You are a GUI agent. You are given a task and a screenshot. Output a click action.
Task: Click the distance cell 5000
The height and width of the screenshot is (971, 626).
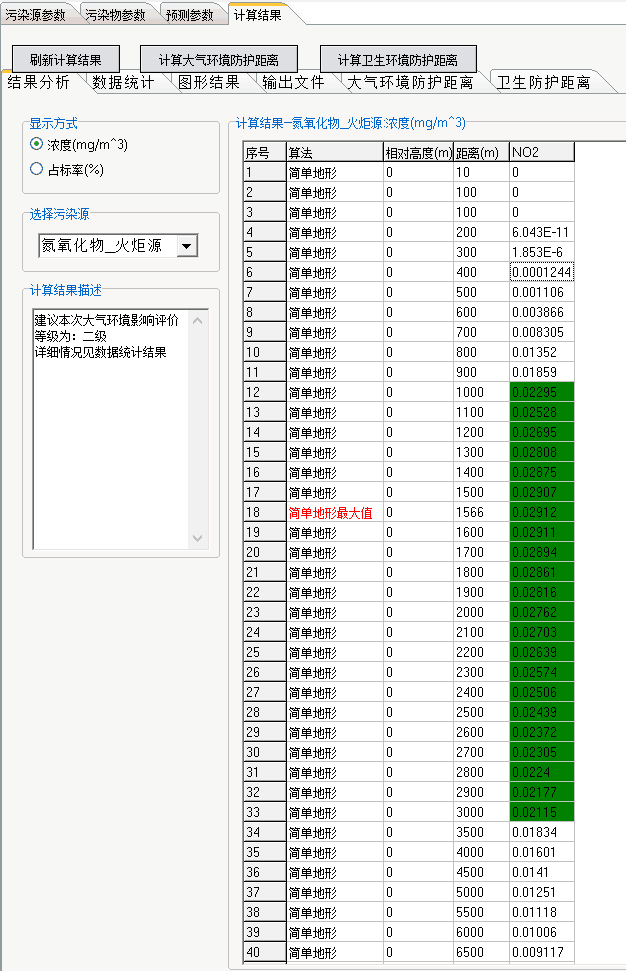[482, 892]
